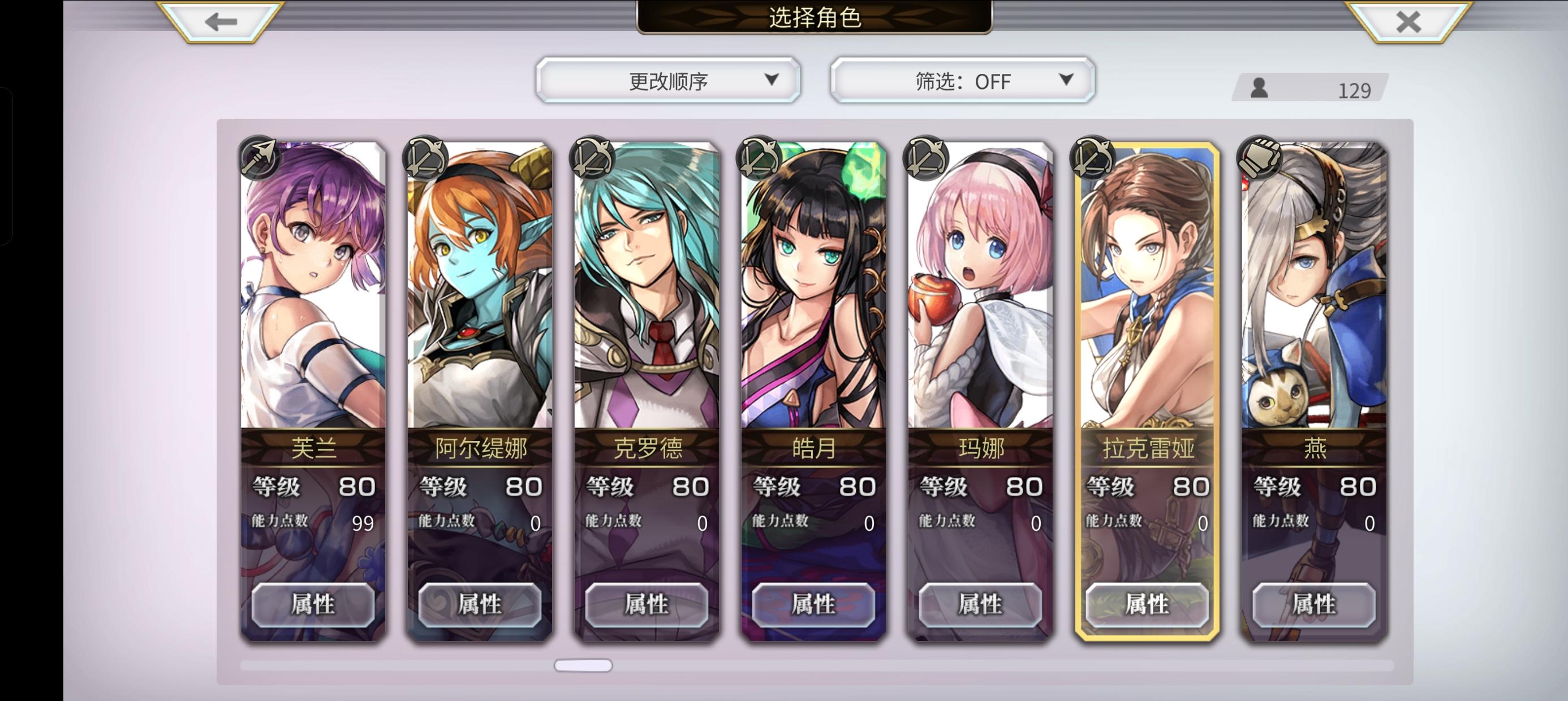Click the bow class icon on 皓月's card
1568x701 pixels.
[759, 158]
